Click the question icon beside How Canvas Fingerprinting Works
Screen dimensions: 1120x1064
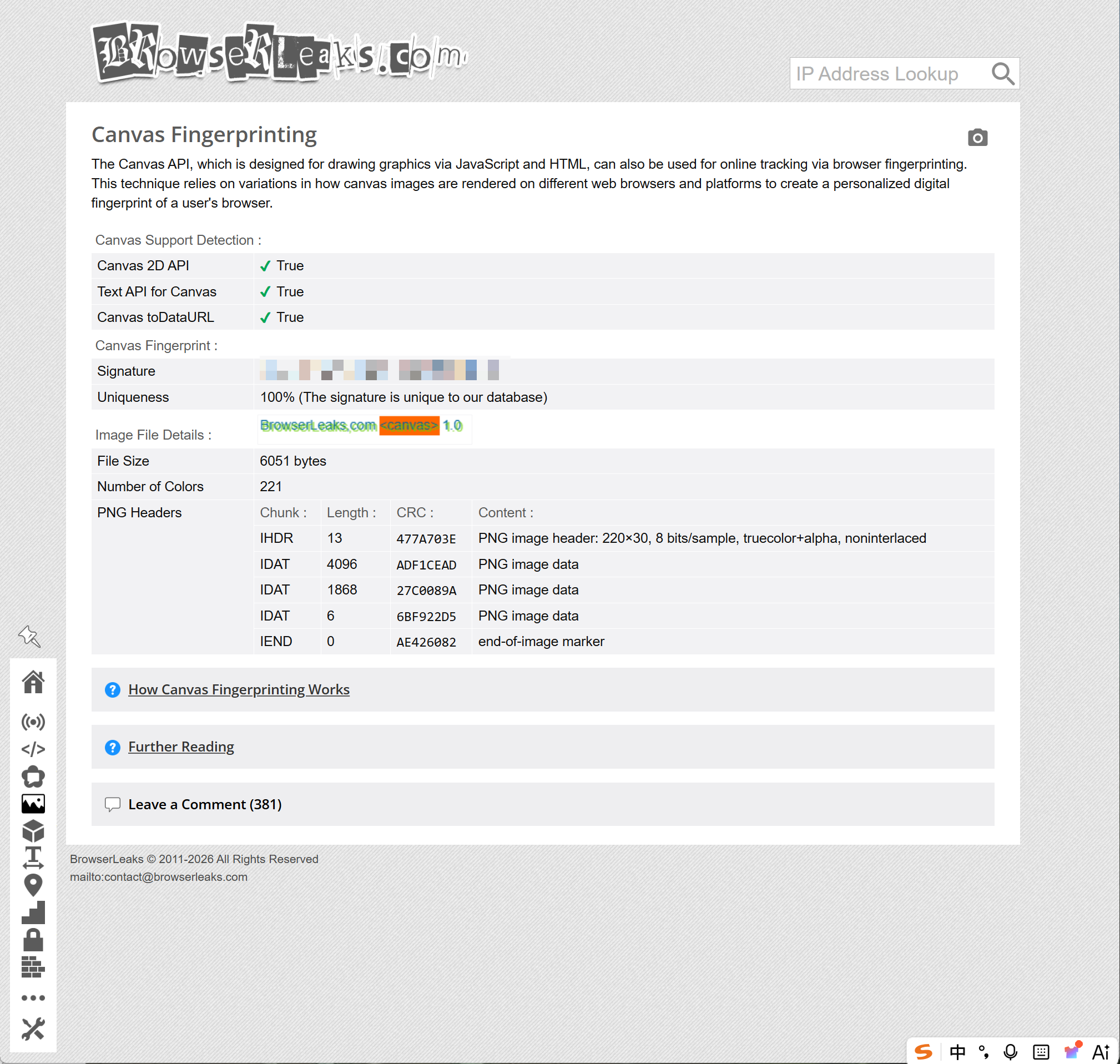pos(112,690)
